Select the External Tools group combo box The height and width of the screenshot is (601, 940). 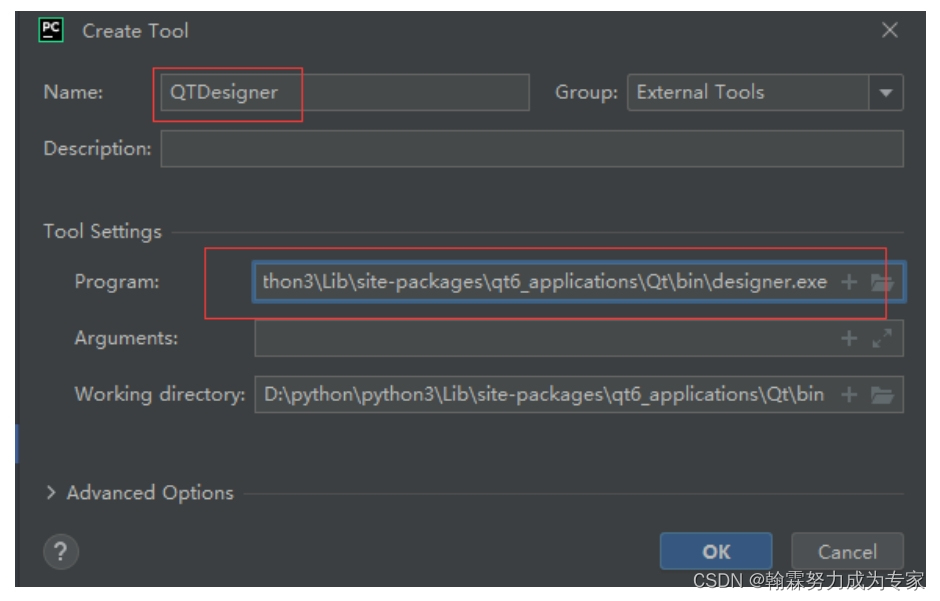[765, 92]
